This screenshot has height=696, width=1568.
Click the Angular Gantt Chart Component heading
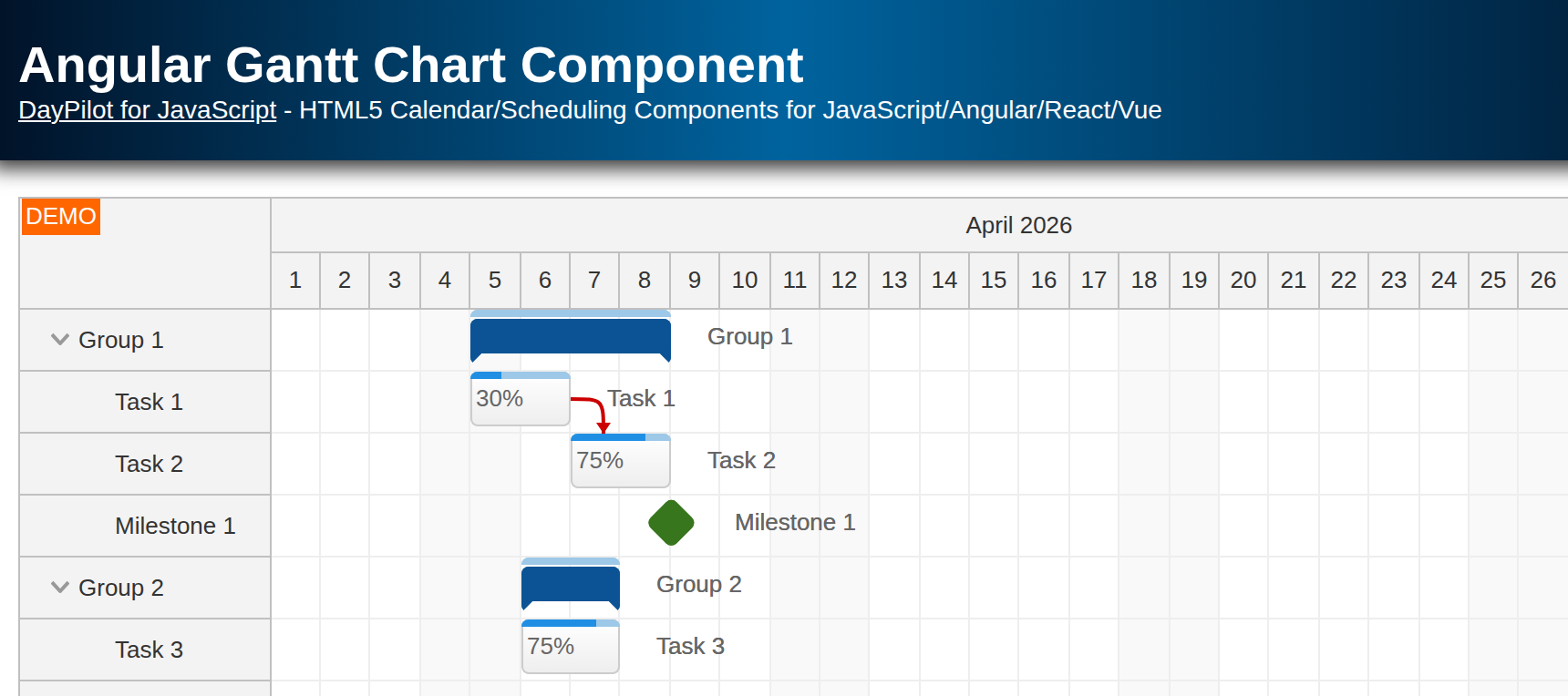[411, 65]
